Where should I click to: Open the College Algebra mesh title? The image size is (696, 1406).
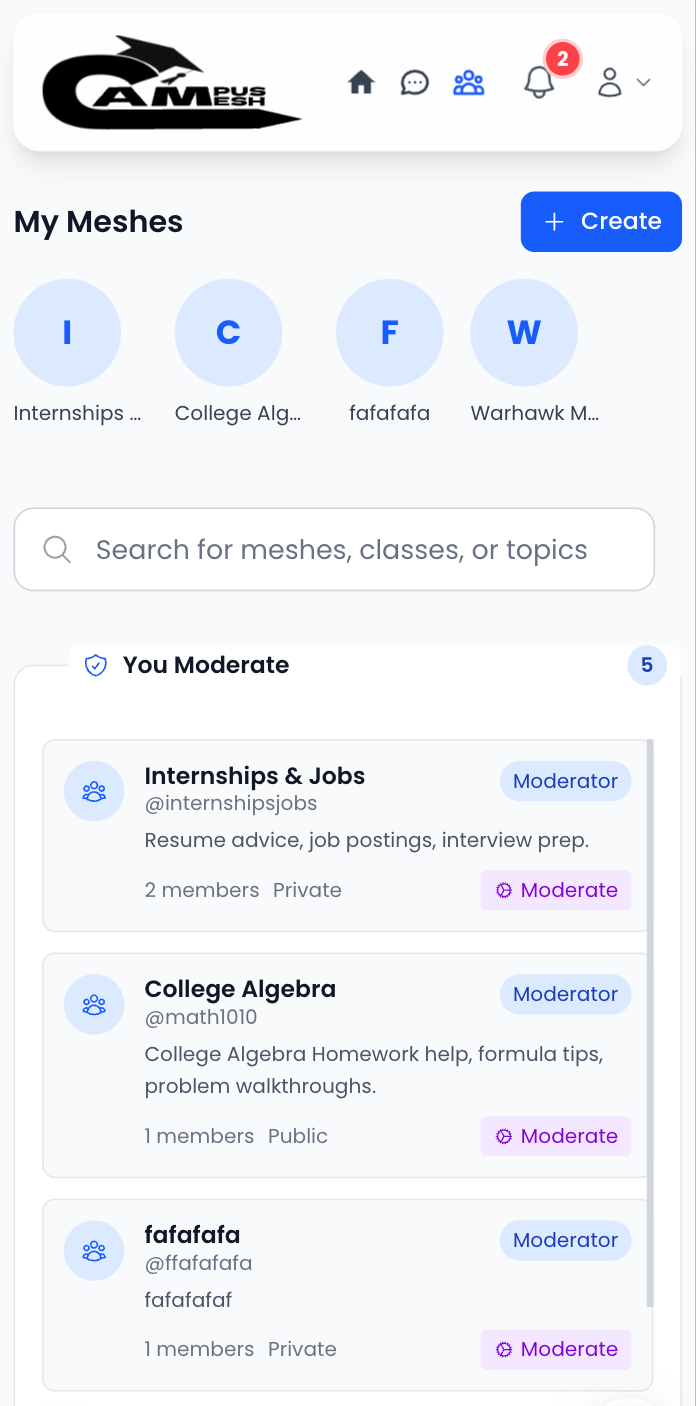[x=240, y=989]
